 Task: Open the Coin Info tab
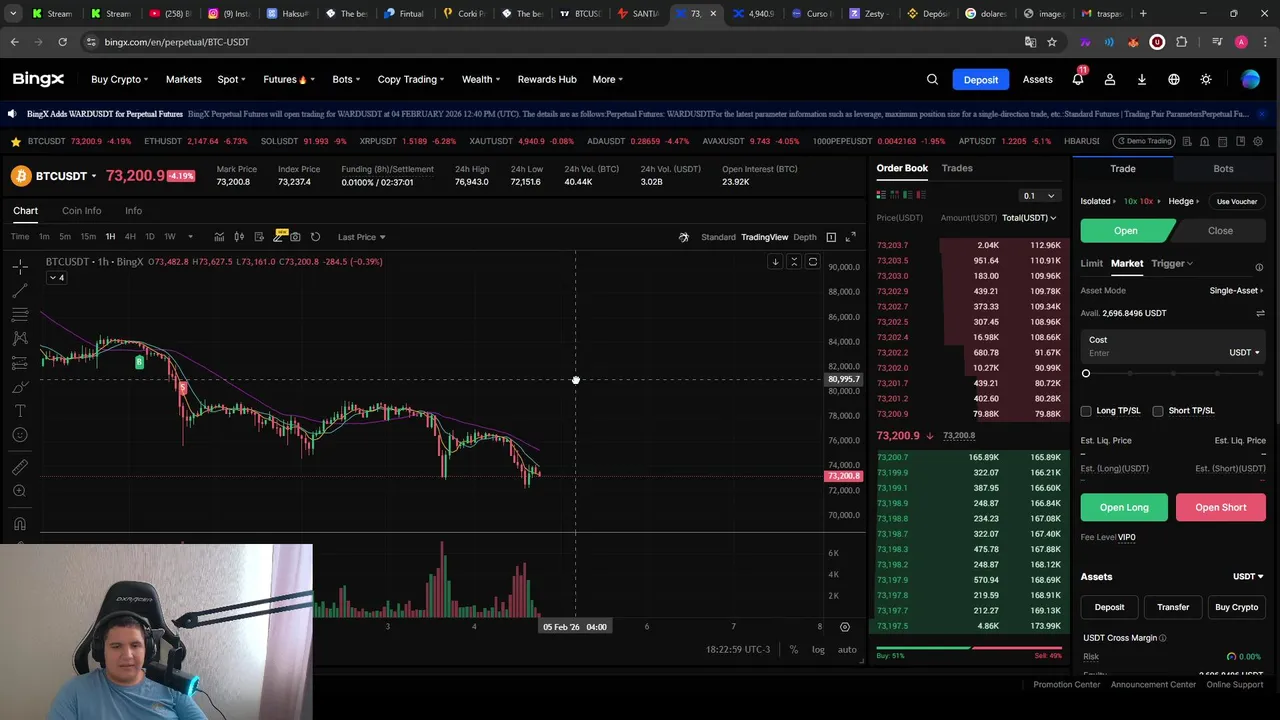click(x=82, y=211)
